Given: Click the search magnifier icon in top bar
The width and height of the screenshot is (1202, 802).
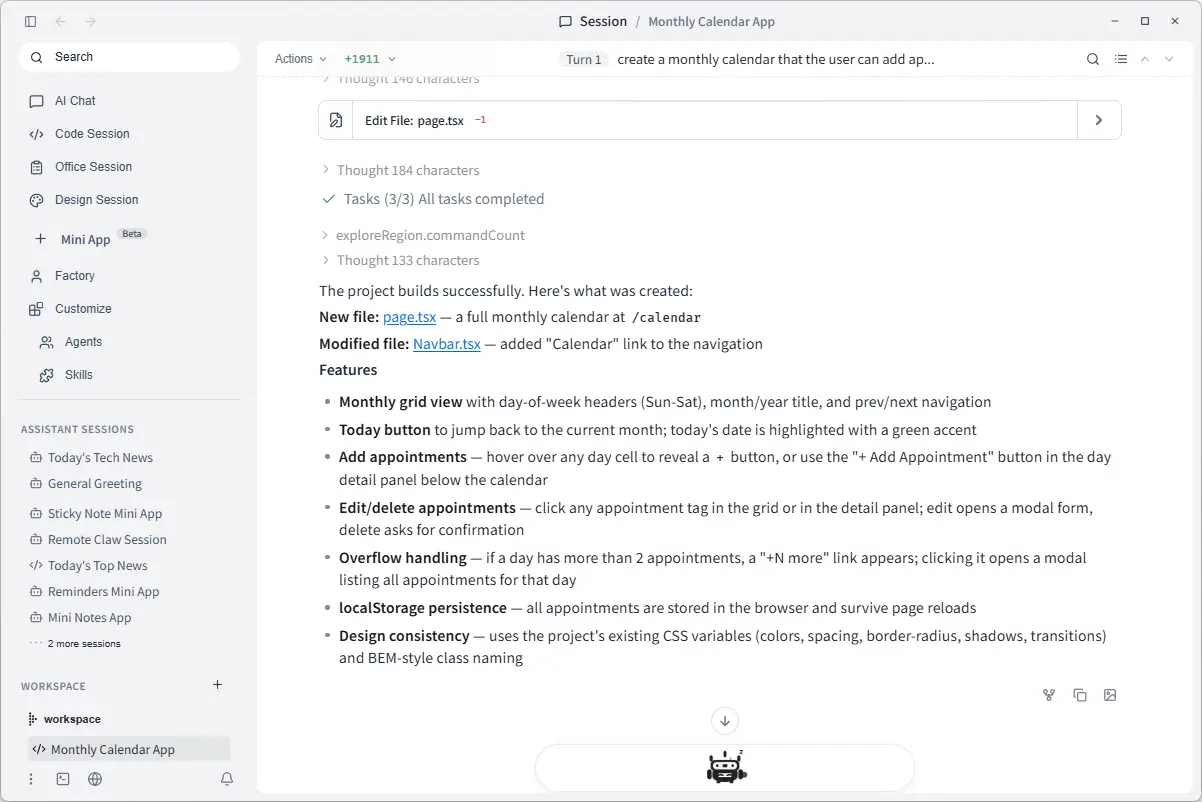Looking at the screenshot, I should [1093, 59].
